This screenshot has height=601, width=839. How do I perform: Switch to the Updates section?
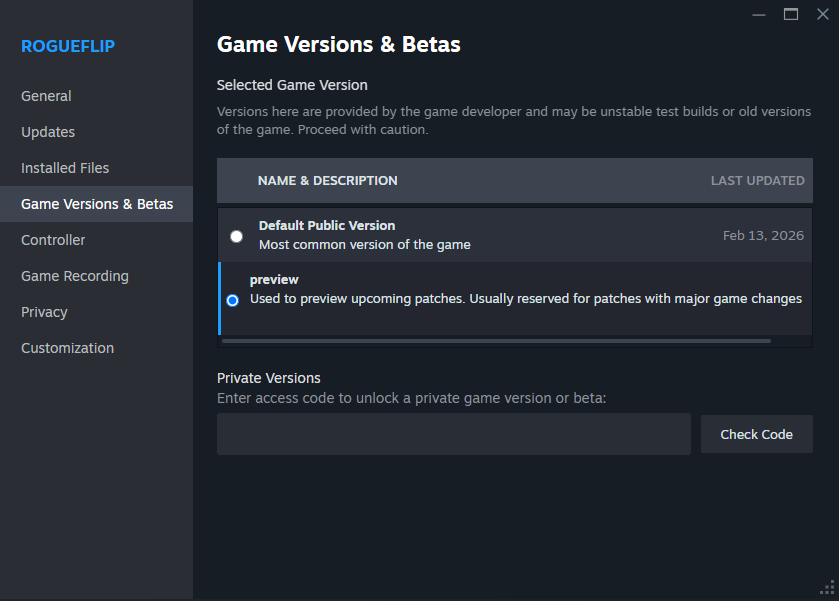coord(48,132)
